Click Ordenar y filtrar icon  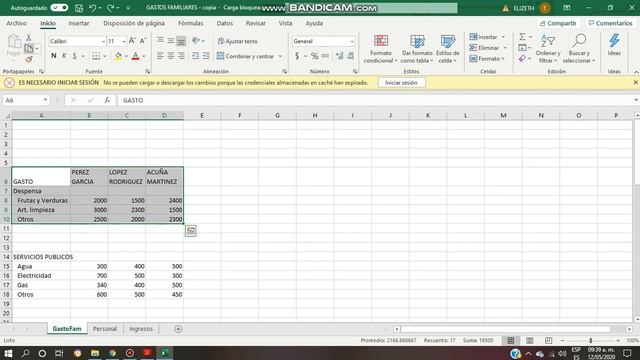tap(548, 49)
